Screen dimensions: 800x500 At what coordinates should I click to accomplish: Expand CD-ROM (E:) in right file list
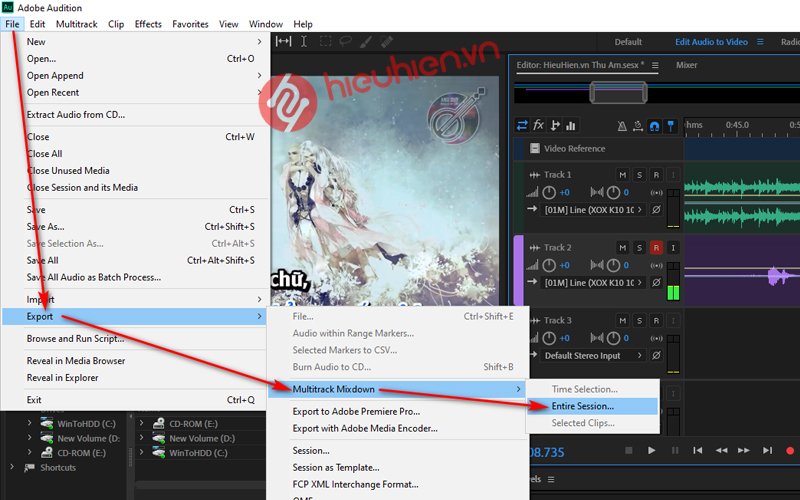[141, 423]
